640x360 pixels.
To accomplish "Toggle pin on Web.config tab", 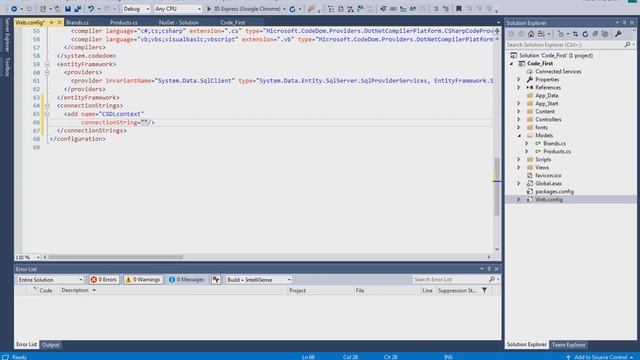I will [x=52, y=22].
